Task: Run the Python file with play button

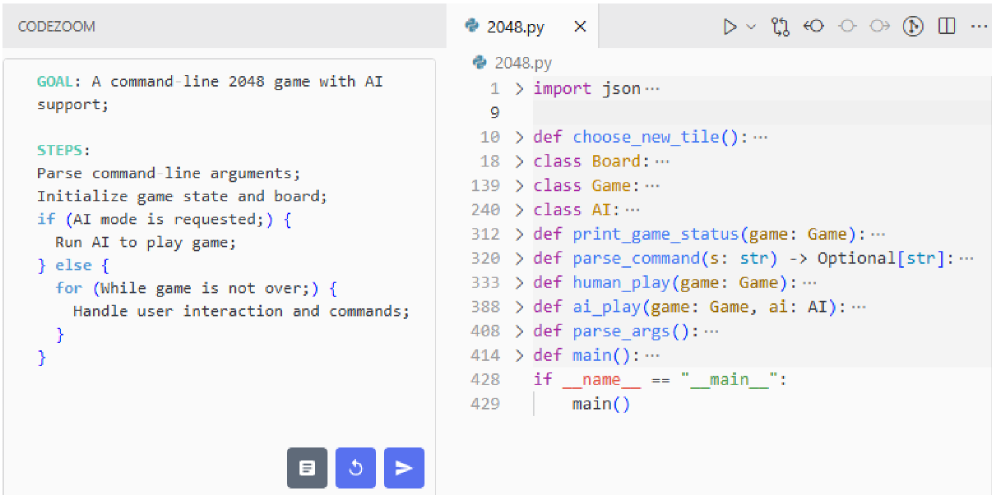Action: click(731, 27)
